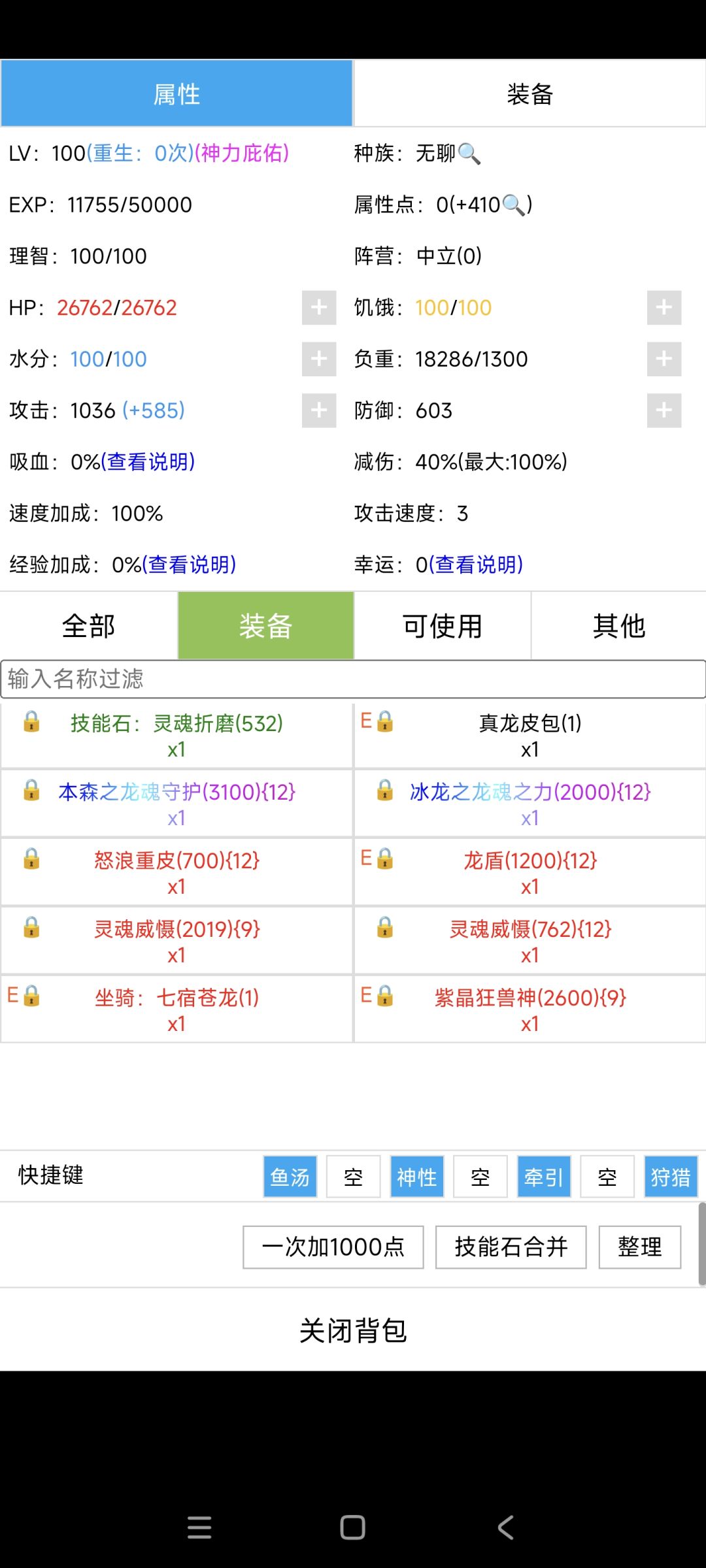Focus the 输入名称过滤 search field
706x1568 pixels.
353,679
